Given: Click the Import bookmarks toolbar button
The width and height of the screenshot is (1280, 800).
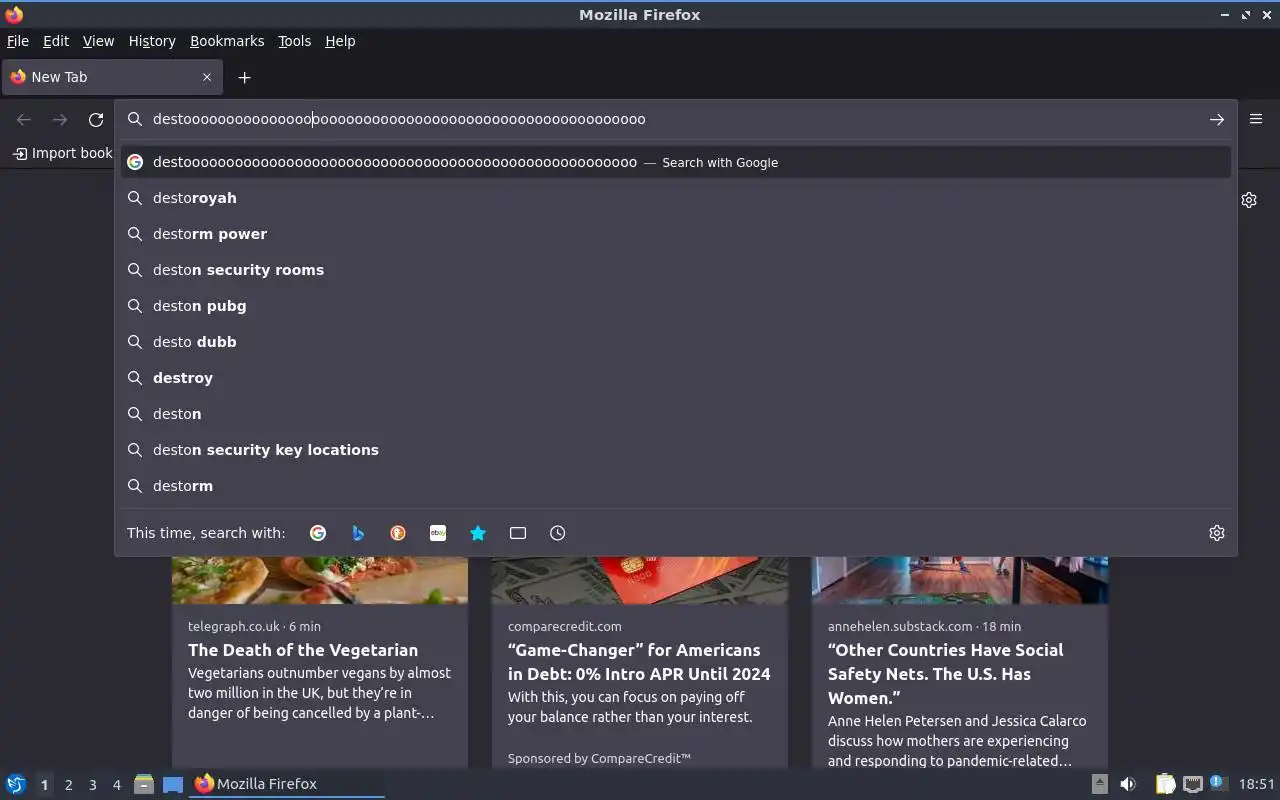Looking at the screenshot, I should pyautogui.click(x=62, y=153).
